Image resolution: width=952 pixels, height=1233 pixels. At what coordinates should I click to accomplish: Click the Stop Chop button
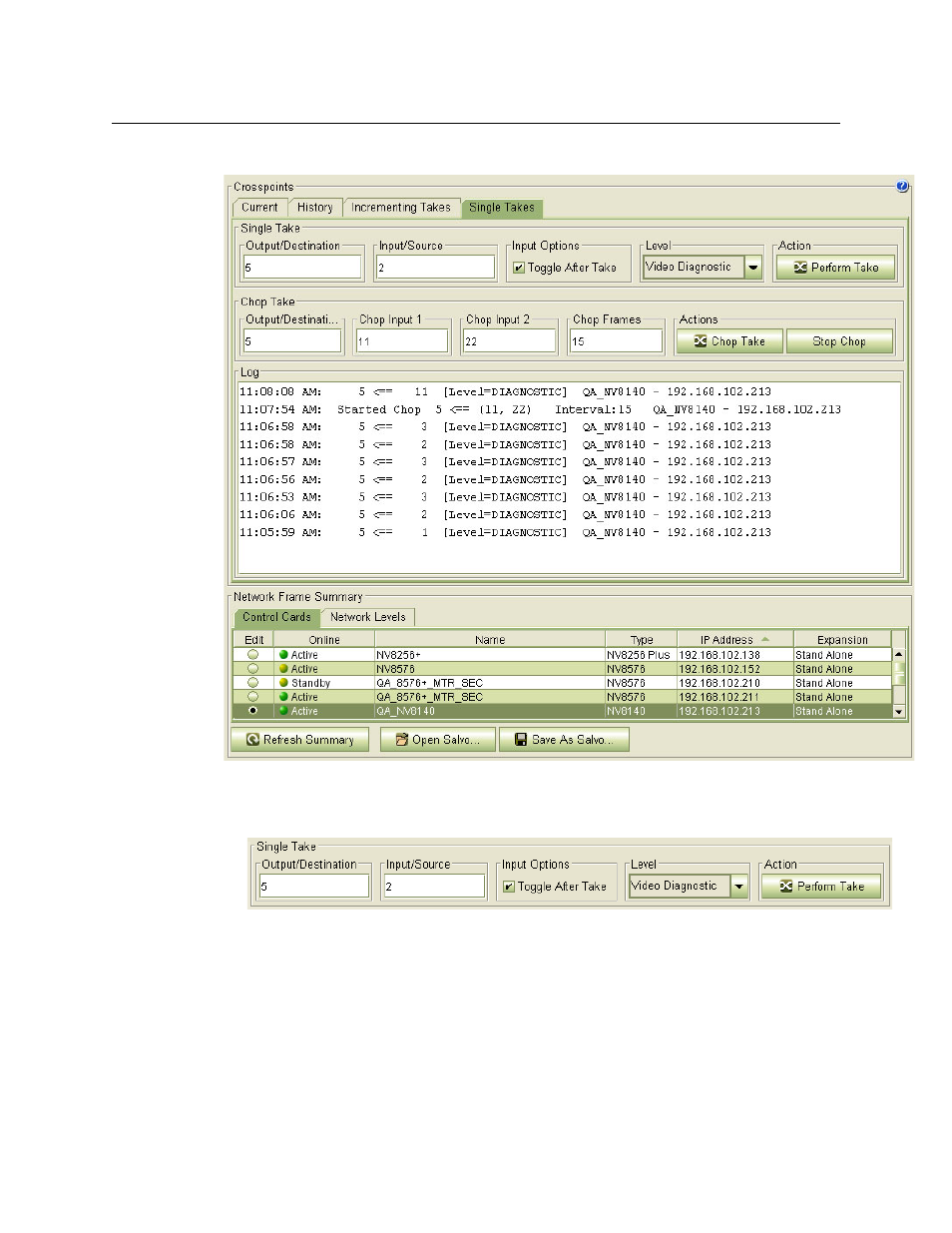[x=839, y=340]
